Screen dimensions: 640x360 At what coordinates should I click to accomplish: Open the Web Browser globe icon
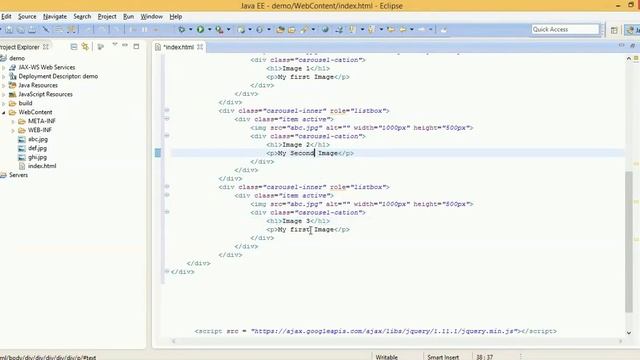tap(325, 29)
